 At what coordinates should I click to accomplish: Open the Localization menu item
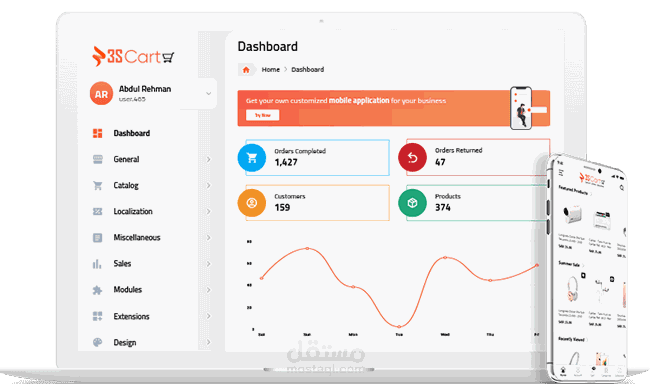pyautogui.click(x=133, y=212)
